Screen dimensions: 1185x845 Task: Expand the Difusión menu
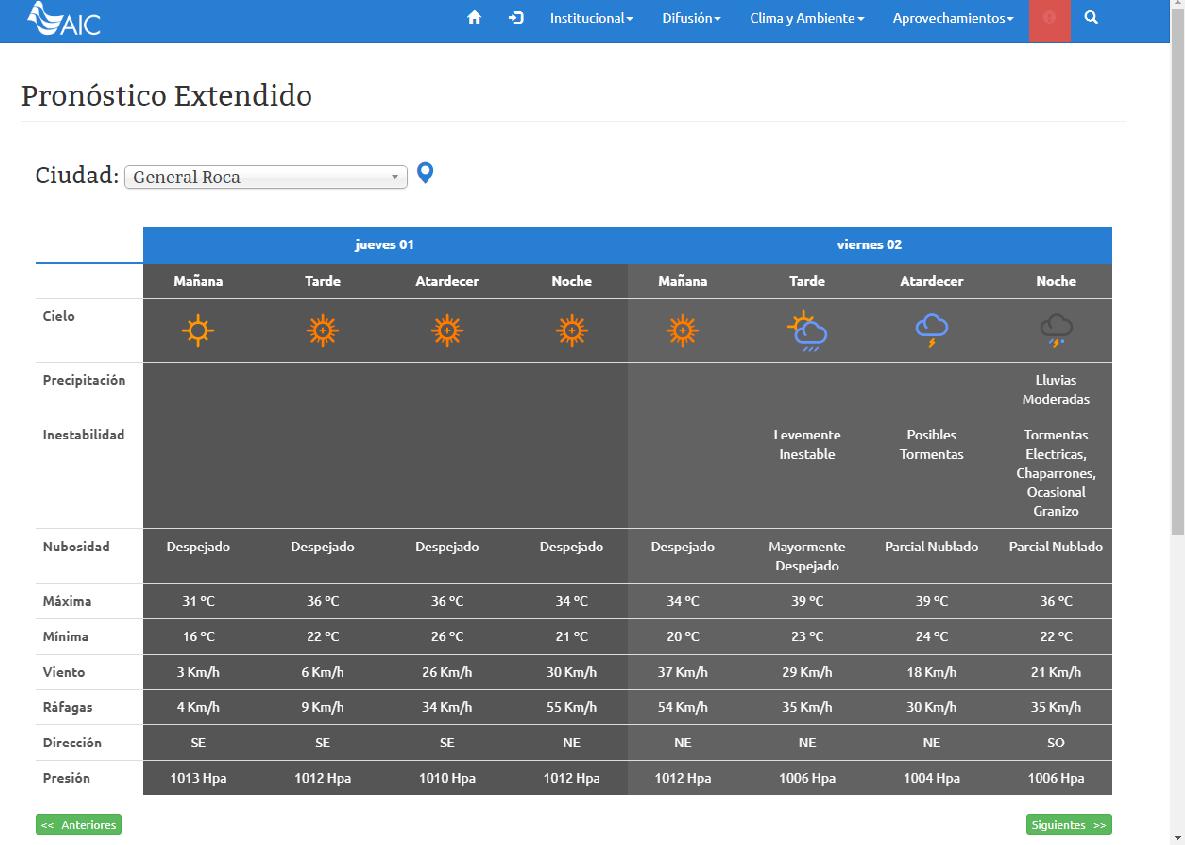(691, 18)
